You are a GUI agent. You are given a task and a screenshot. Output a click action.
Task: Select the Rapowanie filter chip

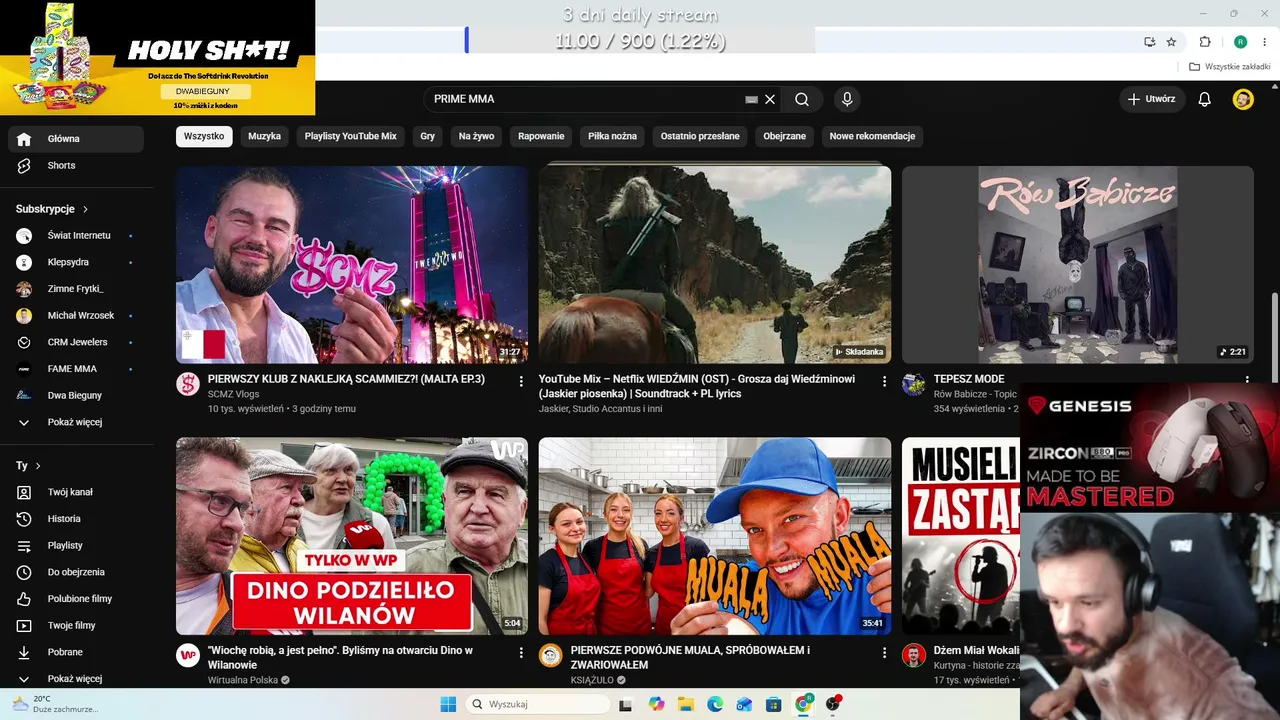pyautogui.click(x=541, y=136)
